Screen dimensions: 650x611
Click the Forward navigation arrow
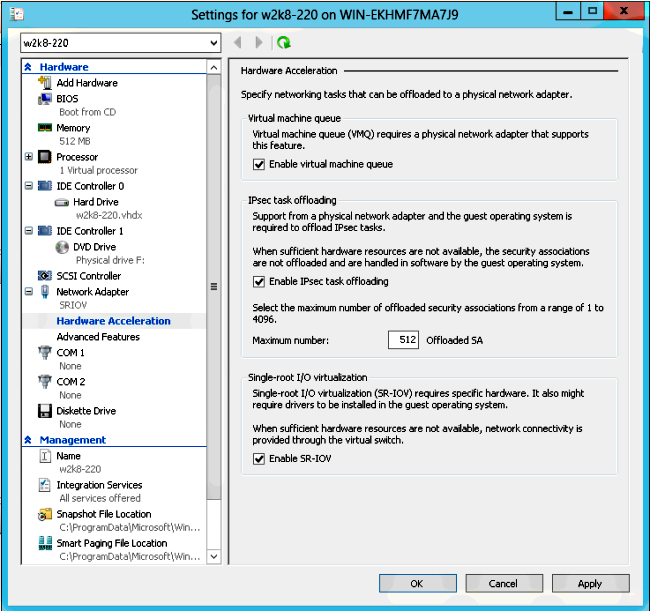click(259, 42)
